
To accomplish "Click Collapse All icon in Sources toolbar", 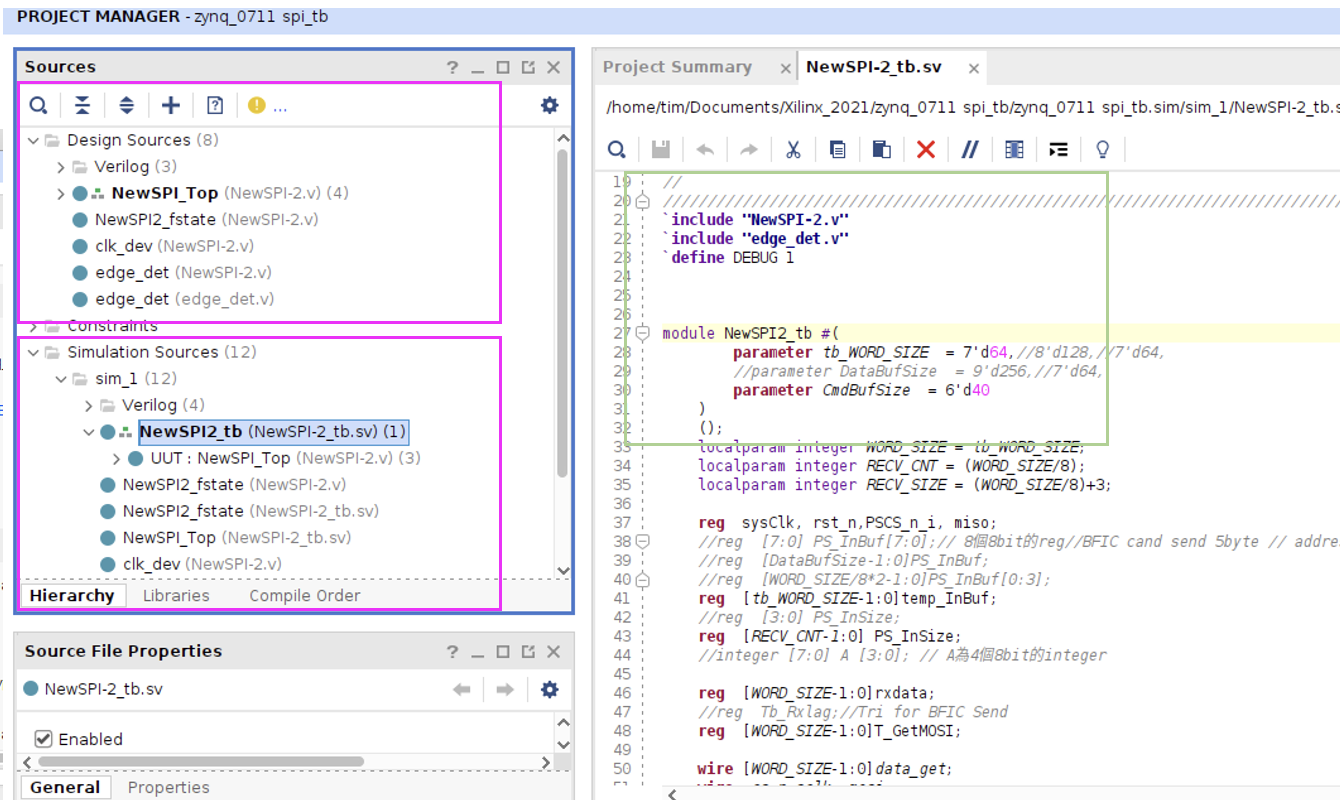I will point(82,105).
